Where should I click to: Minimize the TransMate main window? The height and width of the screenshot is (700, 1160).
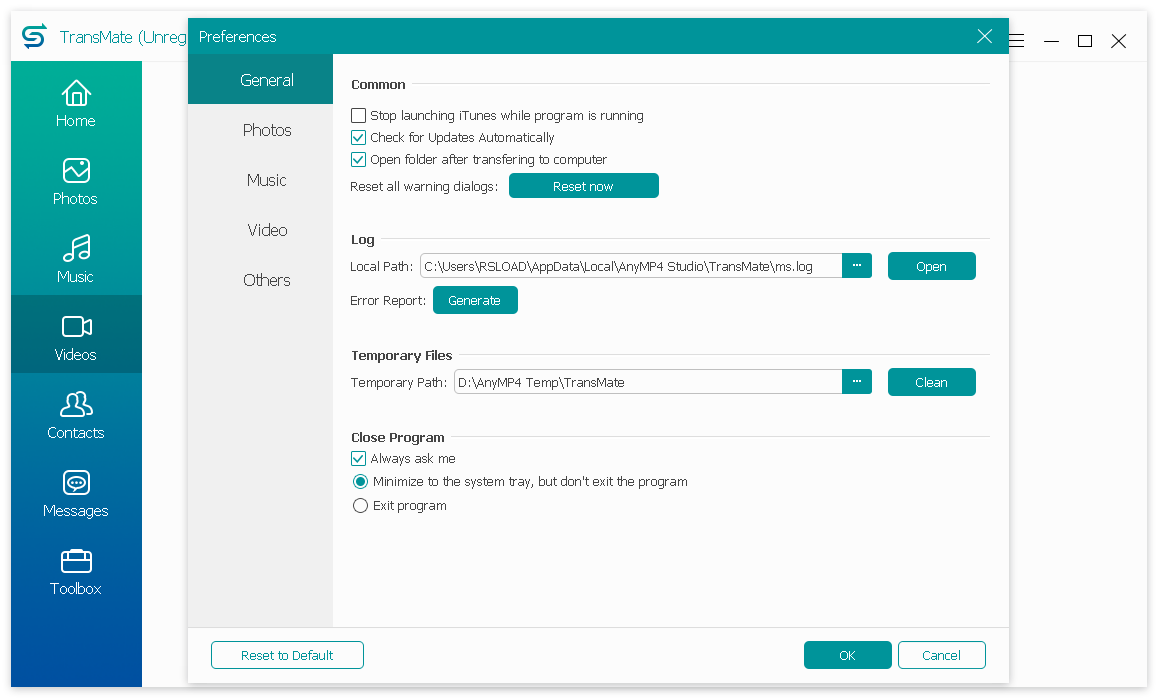pos(1051,41)
